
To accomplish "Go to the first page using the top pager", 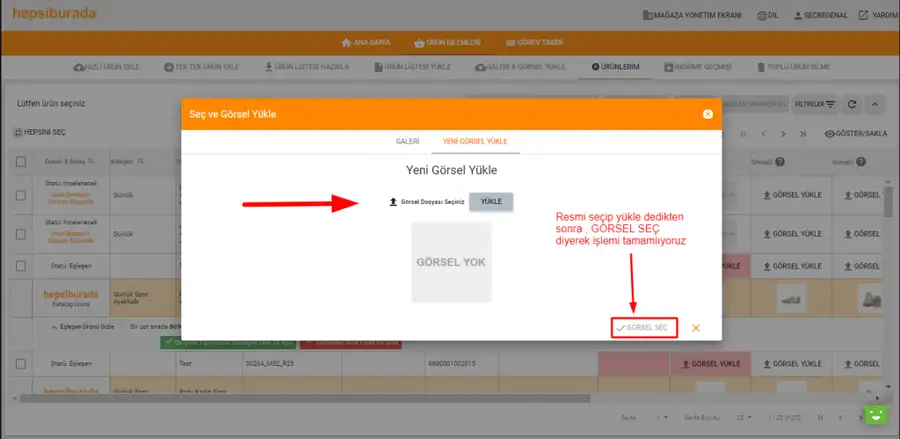I will click(x=744, y=134).
